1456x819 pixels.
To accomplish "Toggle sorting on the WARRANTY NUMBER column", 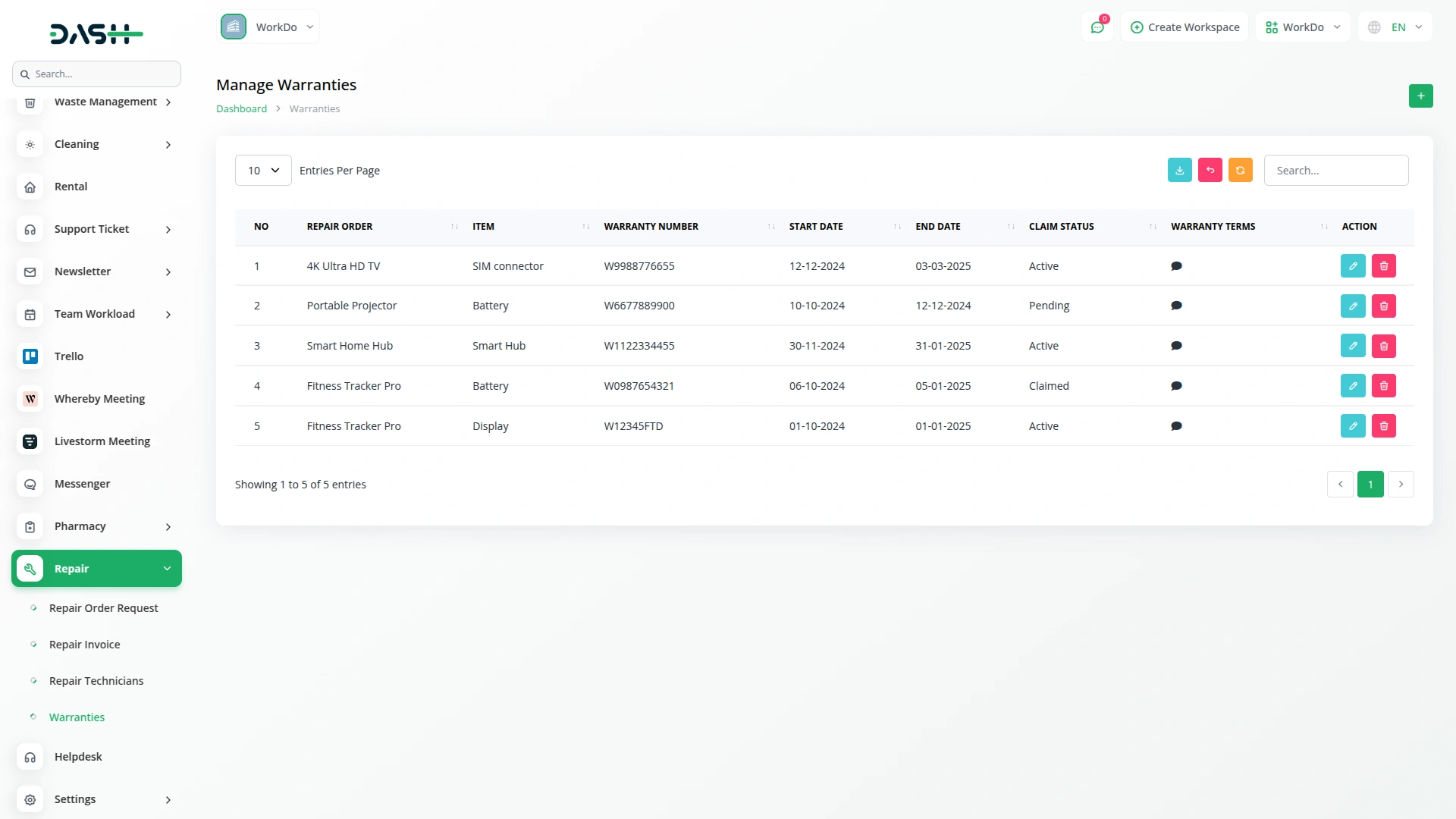I will click(770, 226).
